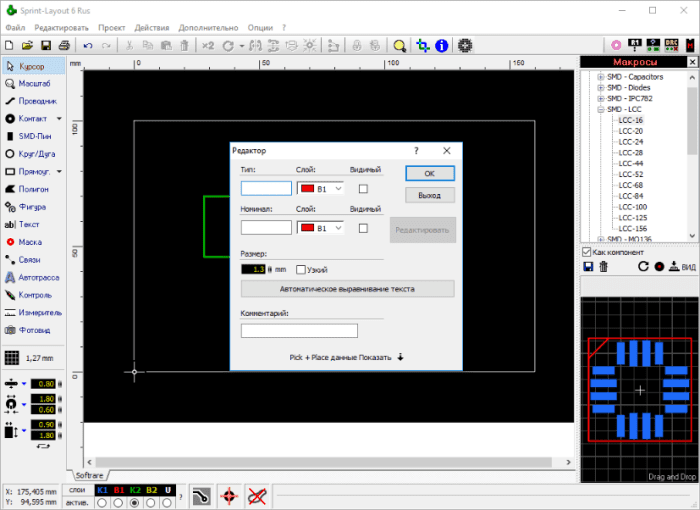Open the rotate angle dropdown arrow
Screen dimensions: 700x510
(242, 46)
